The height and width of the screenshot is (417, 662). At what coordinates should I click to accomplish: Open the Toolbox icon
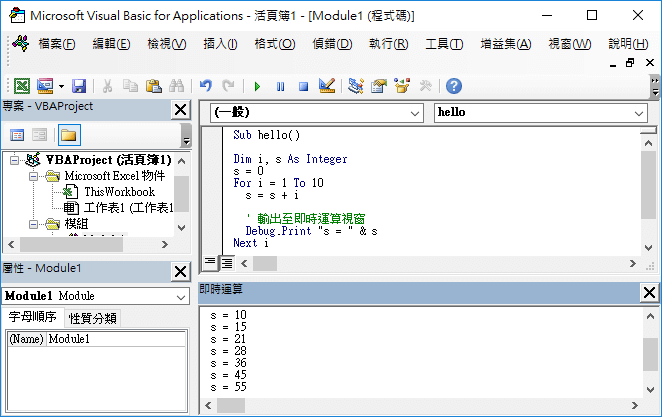coord(425,86)
